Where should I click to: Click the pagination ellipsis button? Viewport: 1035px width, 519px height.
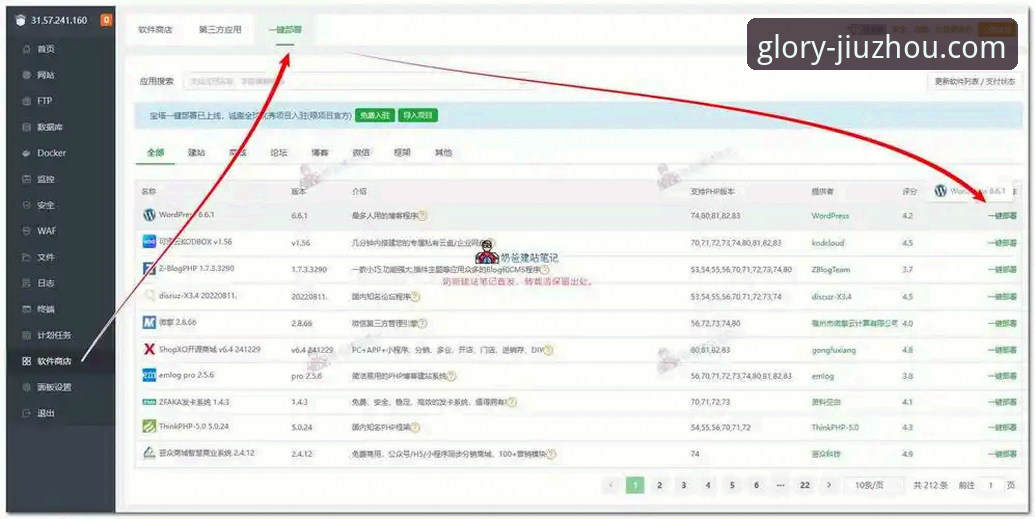(780, 485)
